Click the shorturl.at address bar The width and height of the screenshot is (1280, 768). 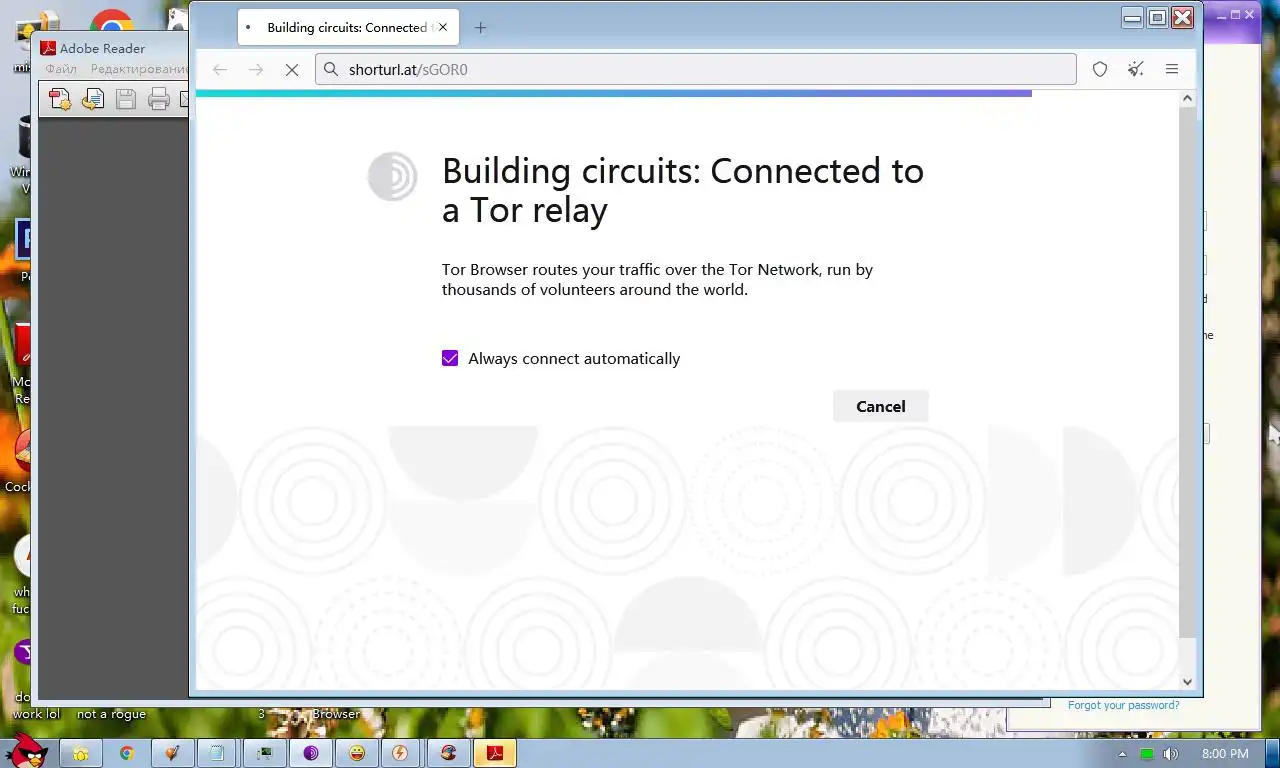696,69
